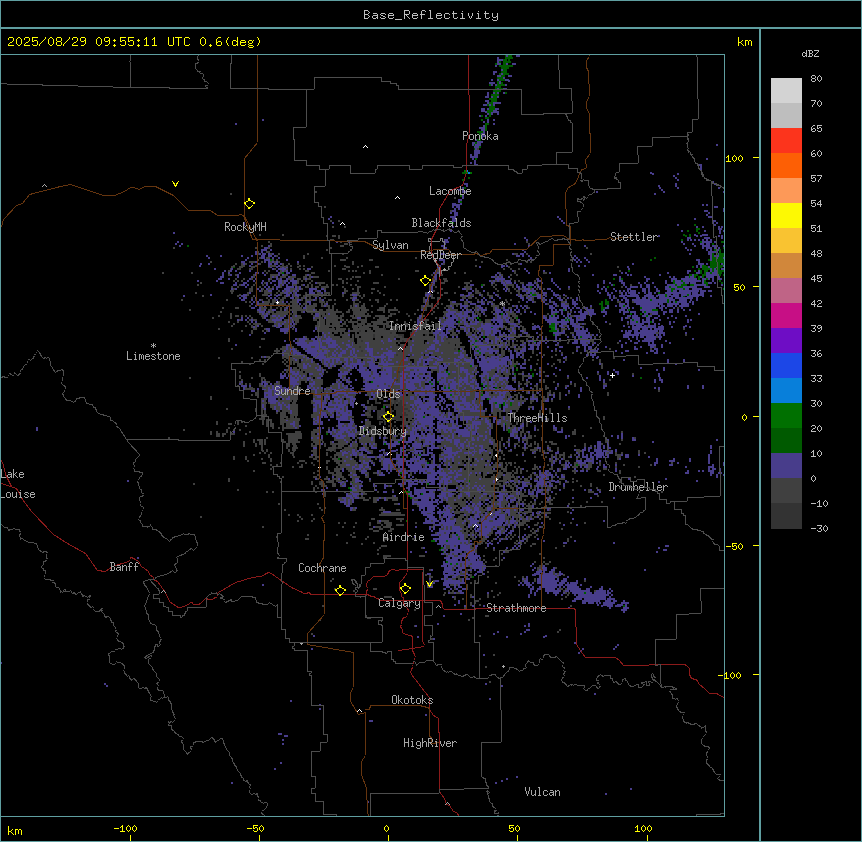Click the Stettler label
Image resolution: width=862 pixels, height=842 pixels.
(x=634, y=237)
